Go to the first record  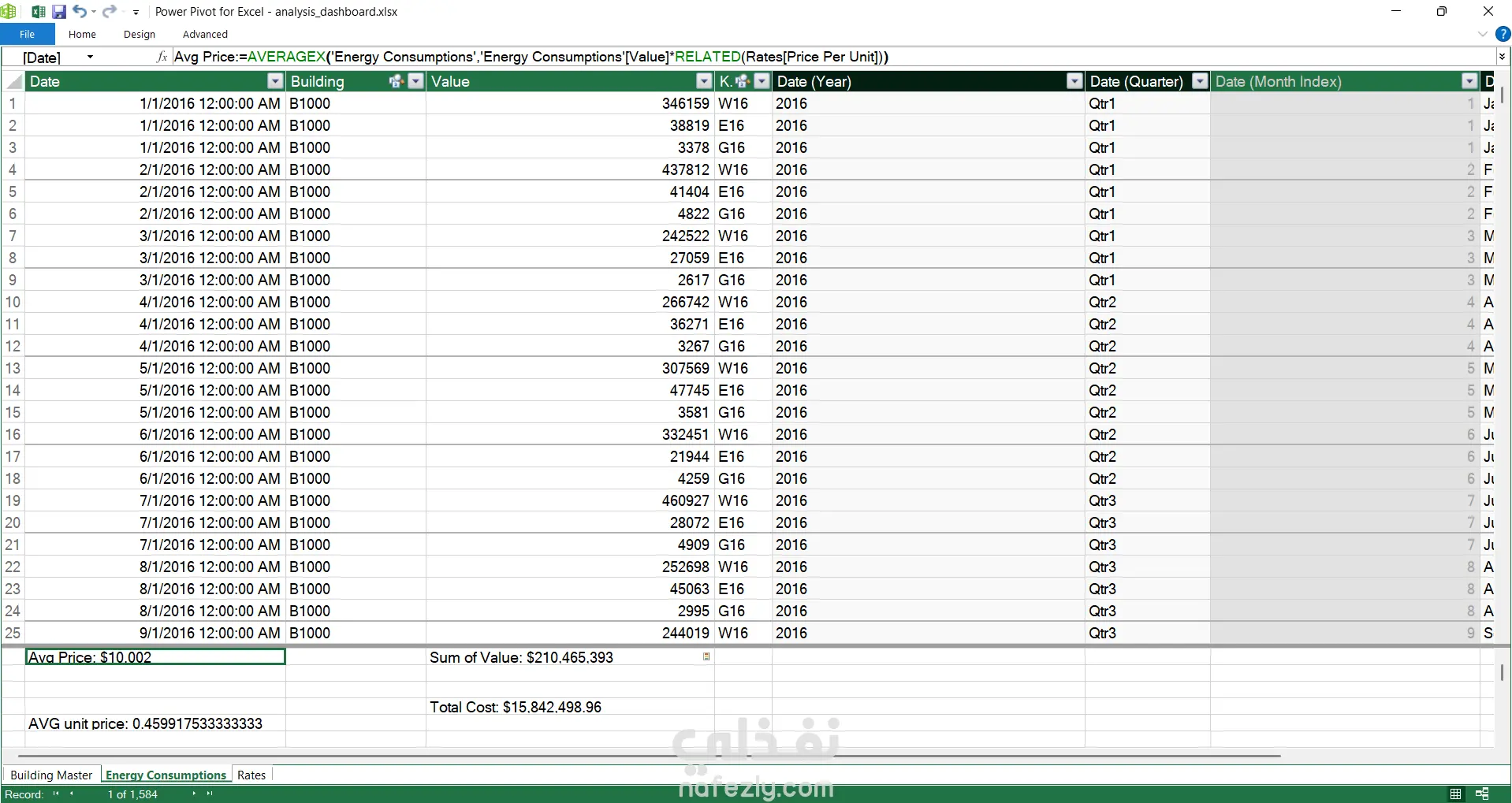click(x=56, y=794)
